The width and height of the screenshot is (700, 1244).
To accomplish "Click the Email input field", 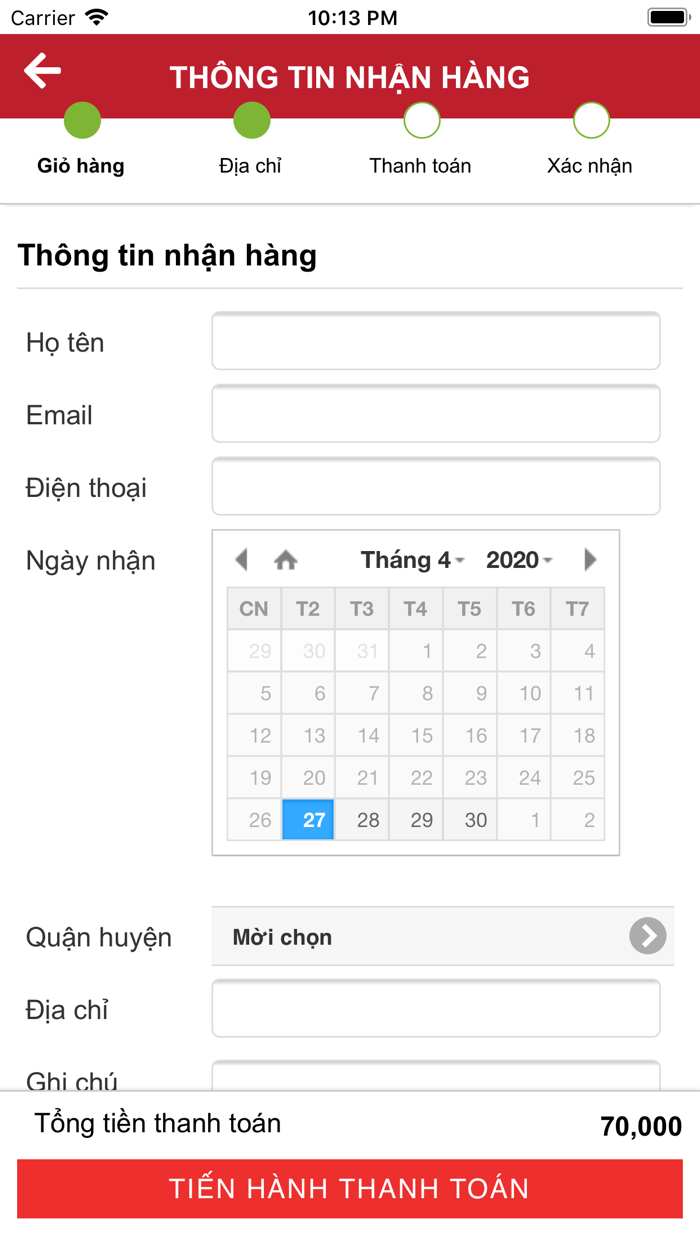I will coord(435,413).
